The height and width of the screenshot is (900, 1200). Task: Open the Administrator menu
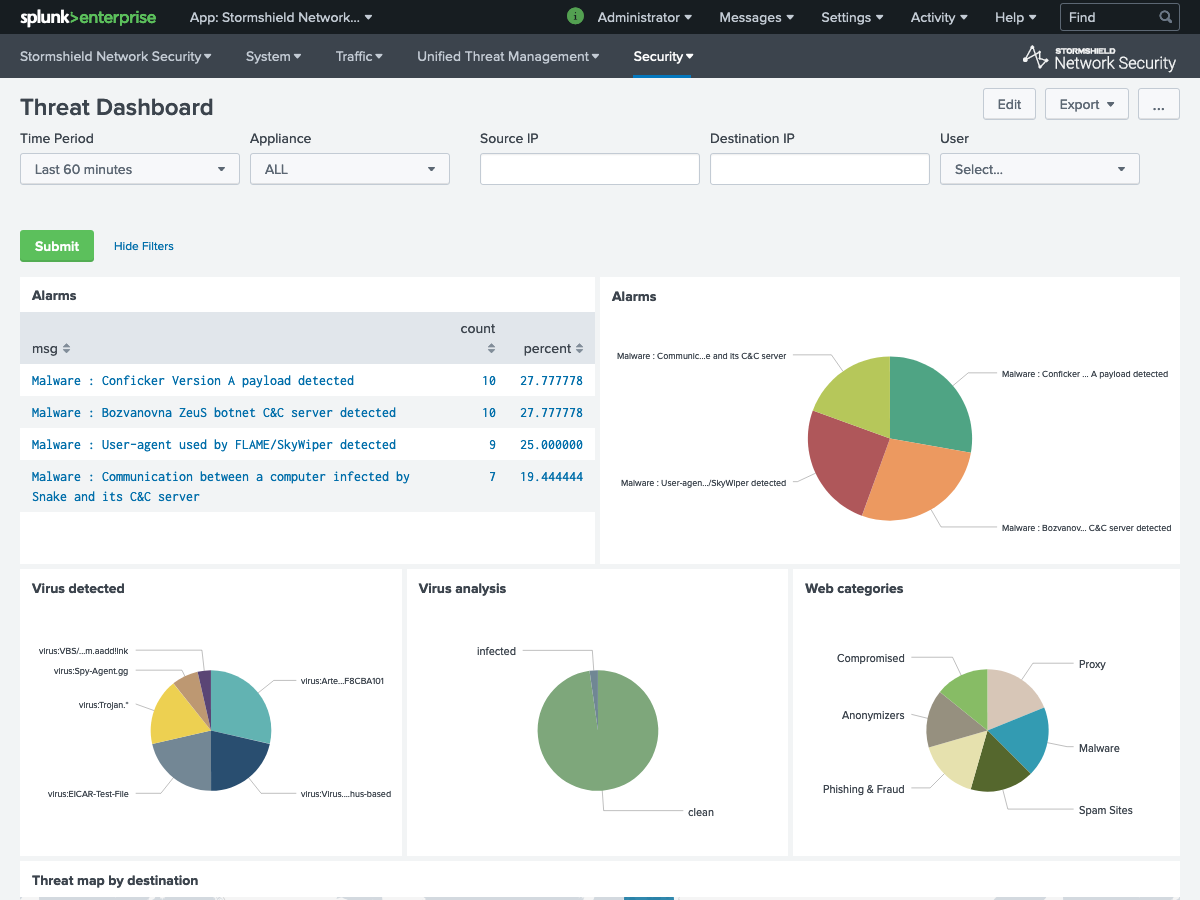click(x=645, y=17)
